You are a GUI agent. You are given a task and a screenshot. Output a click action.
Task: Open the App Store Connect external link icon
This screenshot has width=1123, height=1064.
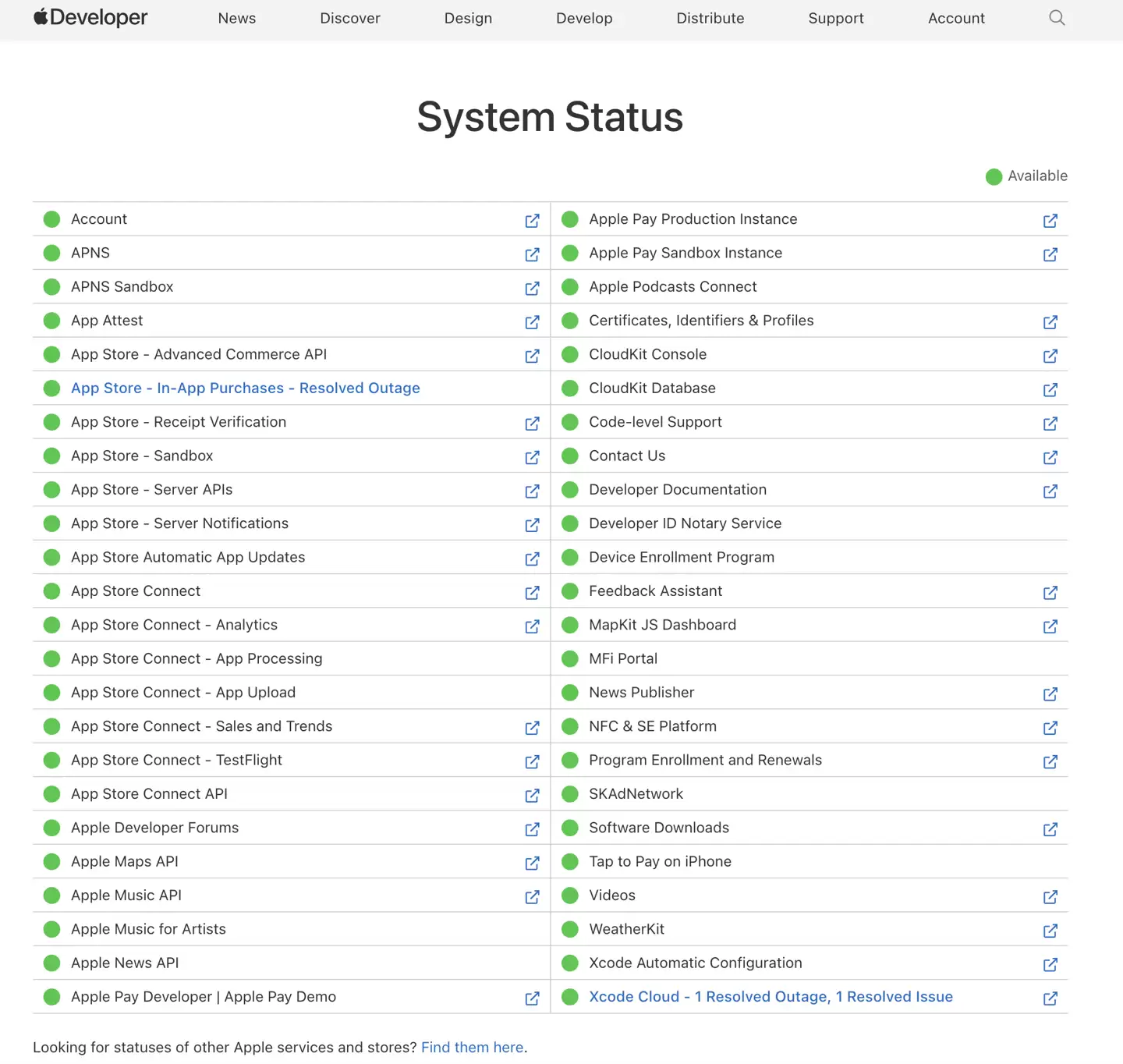pyautogui.click(x=533, y=593)
